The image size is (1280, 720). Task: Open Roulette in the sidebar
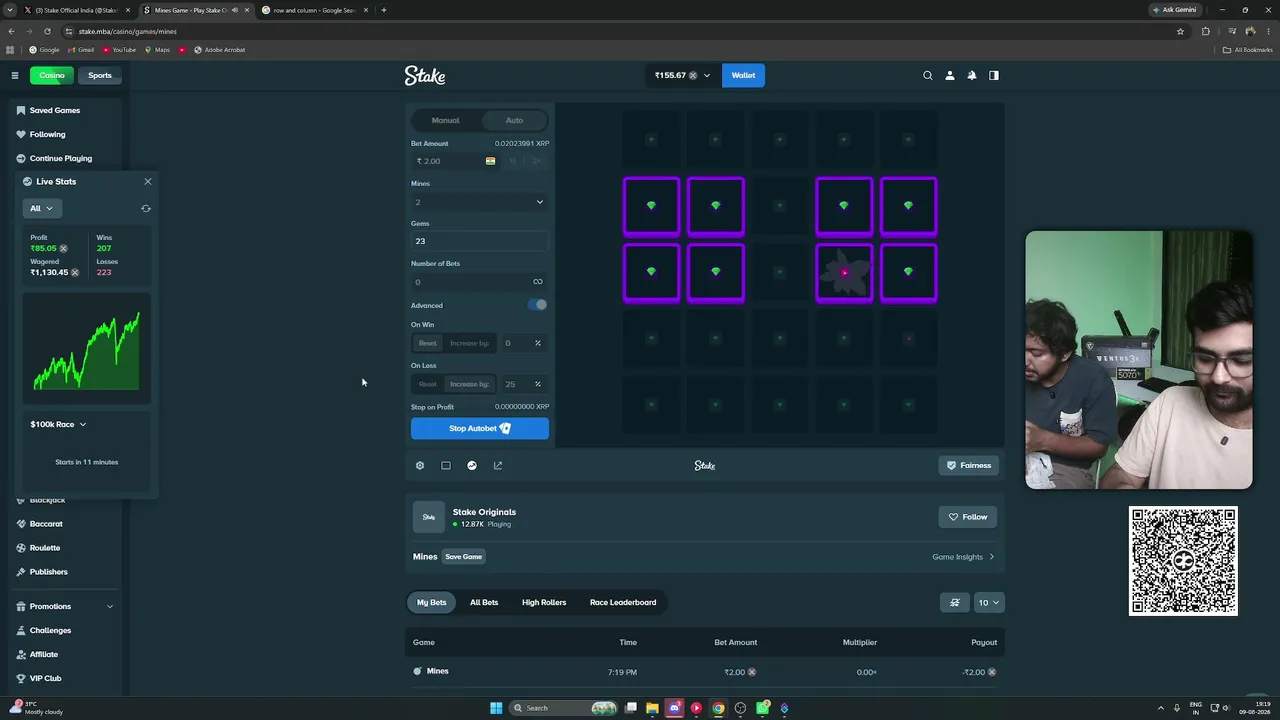click(45, 548)
